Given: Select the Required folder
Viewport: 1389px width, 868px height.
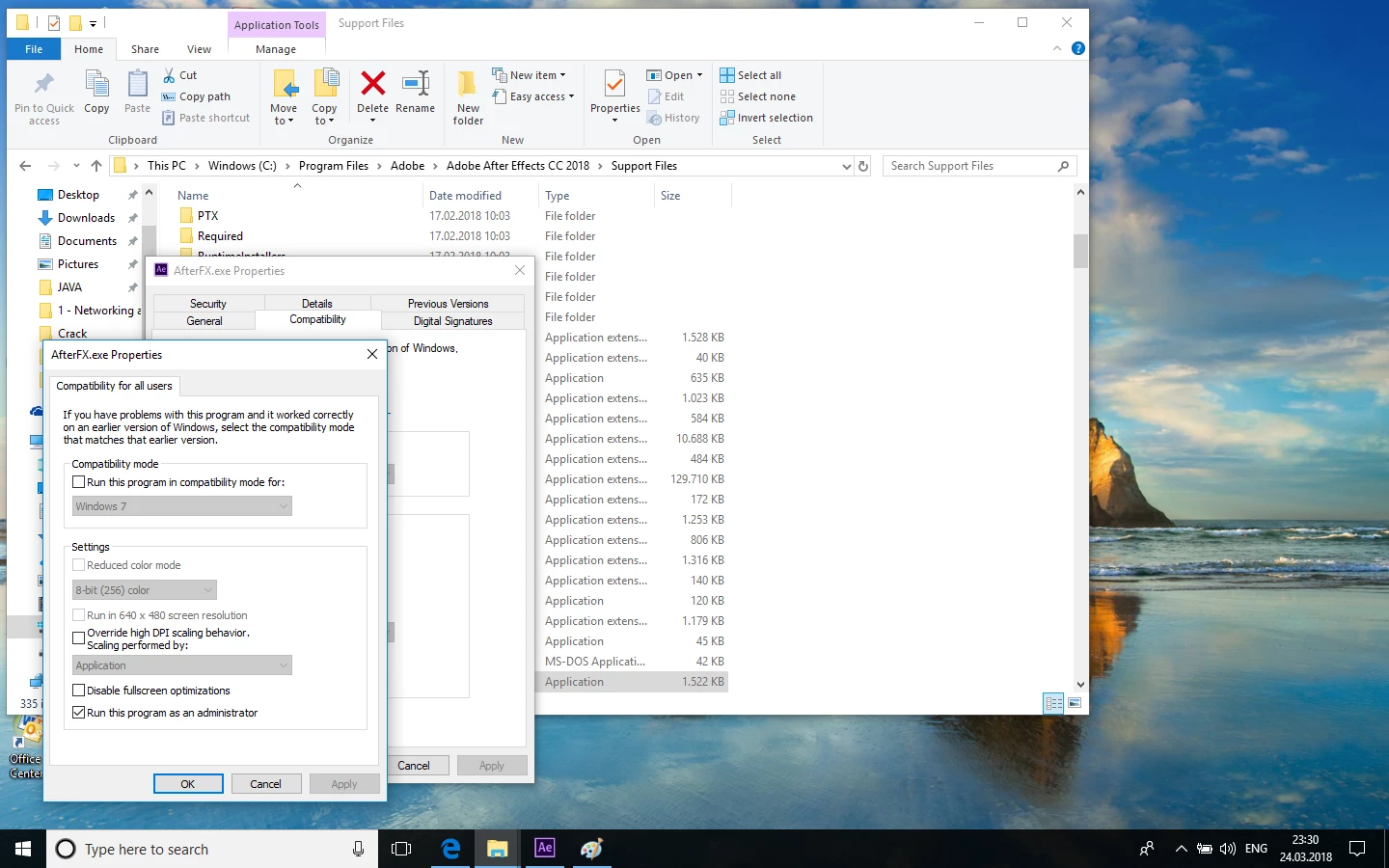Looking at the screenshot, I should tap(220, 236).
